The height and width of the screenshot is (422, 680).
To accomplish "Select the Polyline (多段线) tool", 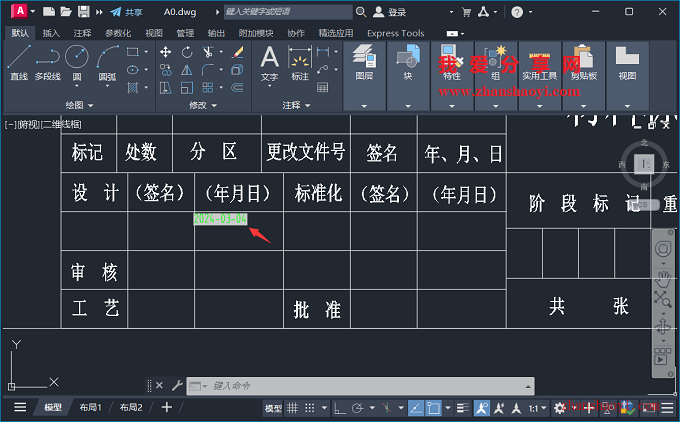I will pyautogui.click(x=48, y=63).
